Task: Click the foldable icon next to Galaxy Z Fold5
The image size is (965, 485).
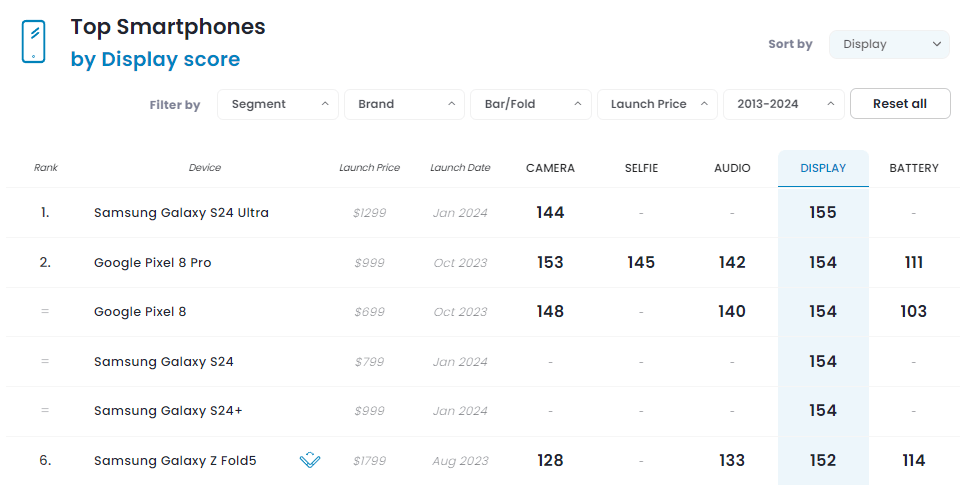Action: [310, 460]
